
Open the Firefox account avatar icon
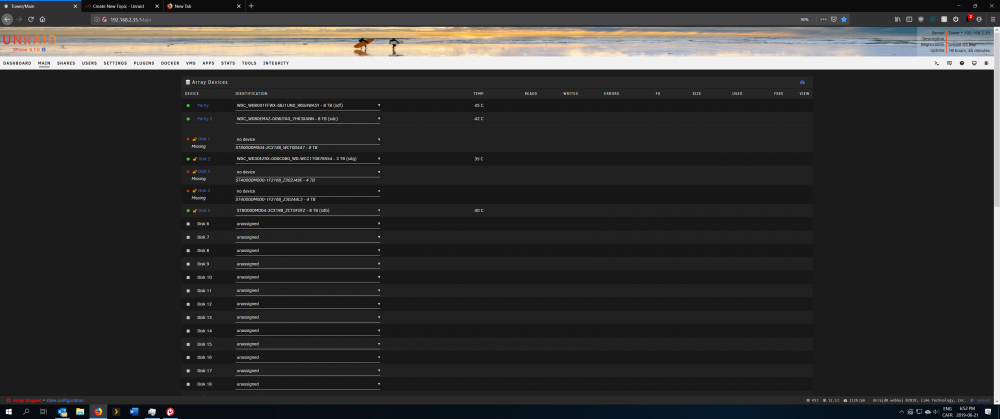pyautogui.click(x=979, y=19)
